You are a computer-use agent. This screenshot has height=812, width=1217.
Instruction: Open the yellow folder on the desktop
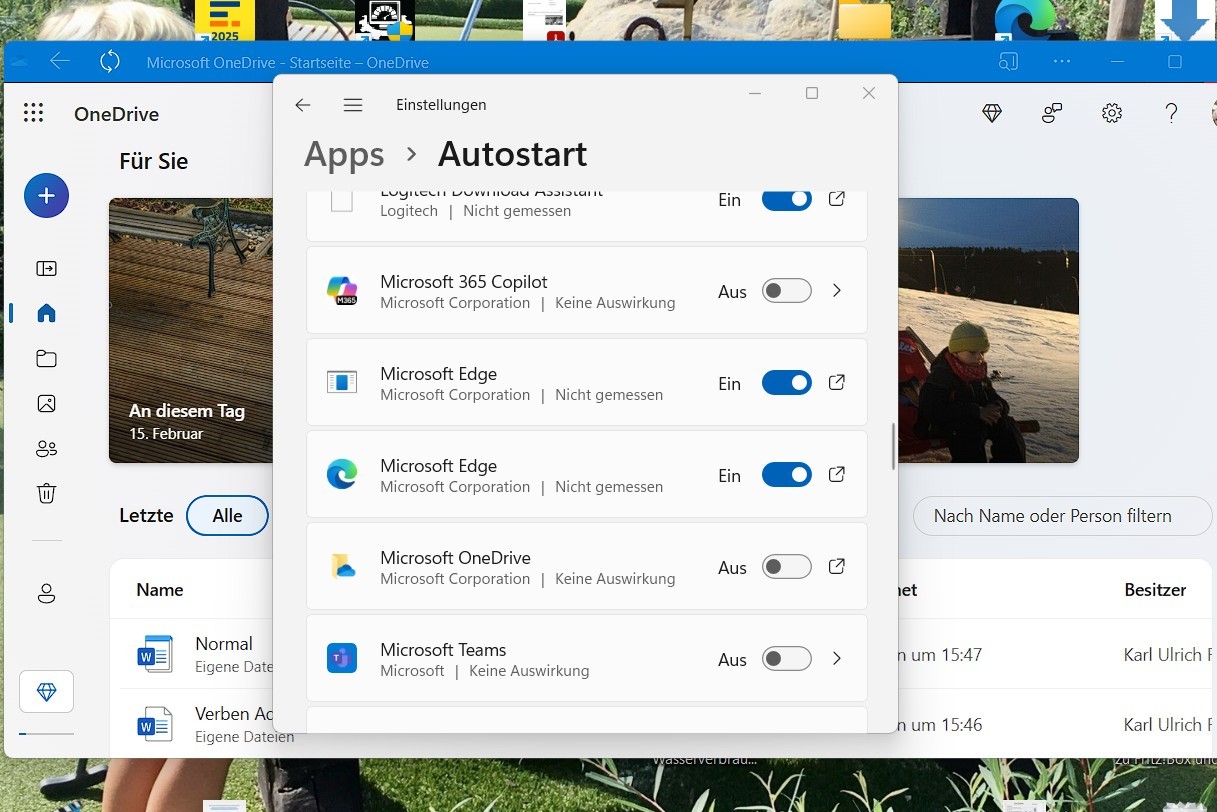tap(865, 20)
